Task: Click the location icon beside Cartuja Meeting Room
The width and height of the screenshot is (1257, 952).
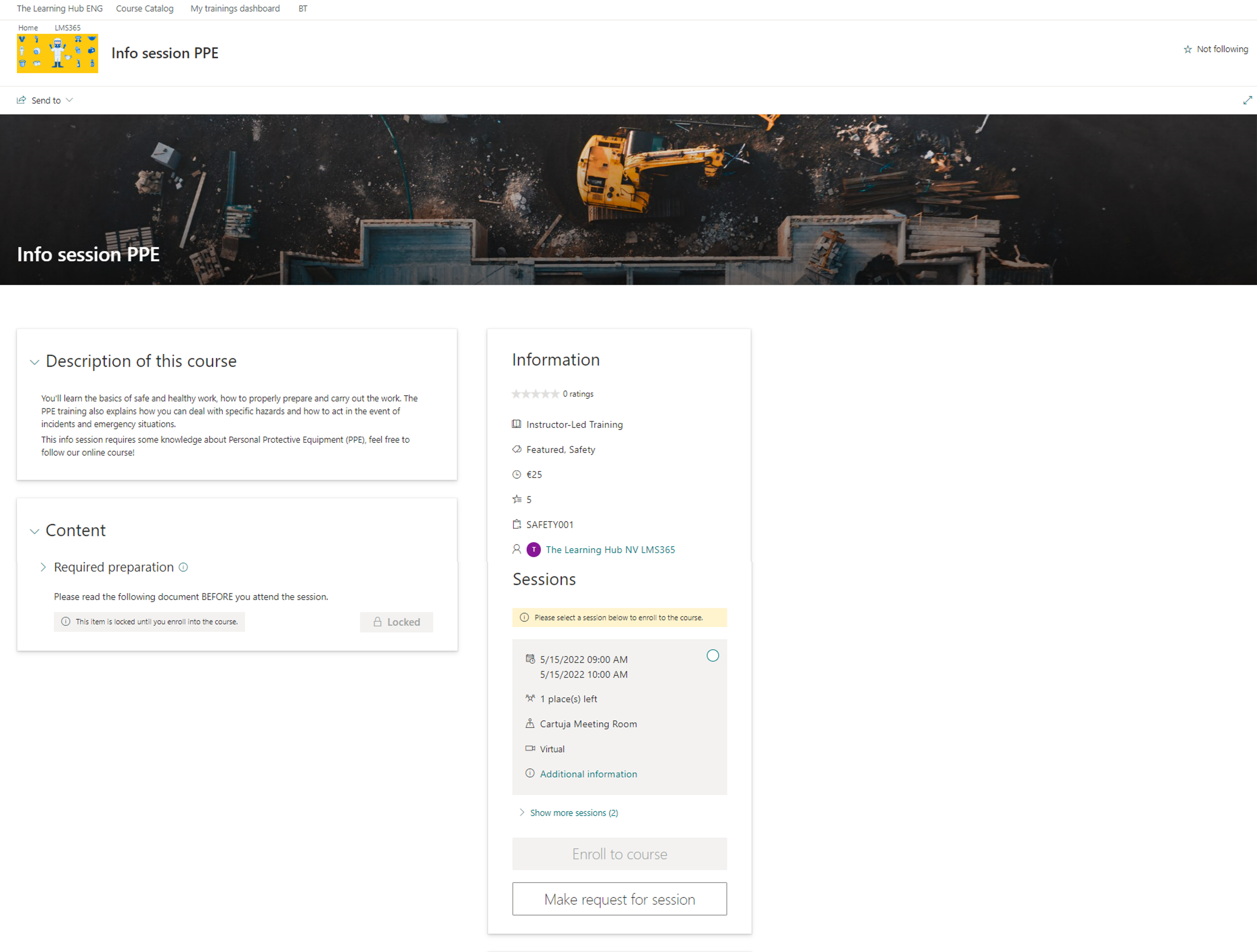Action: pos(530,723)
